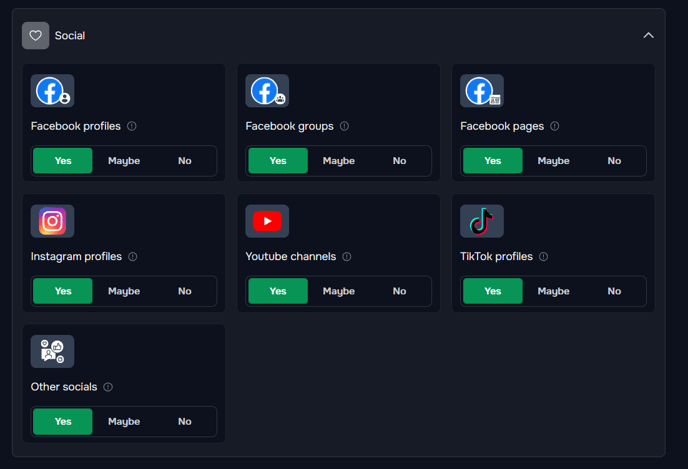Select No for TikTok profiles
The image size is (688, 469).
click(x=614, y=291)
